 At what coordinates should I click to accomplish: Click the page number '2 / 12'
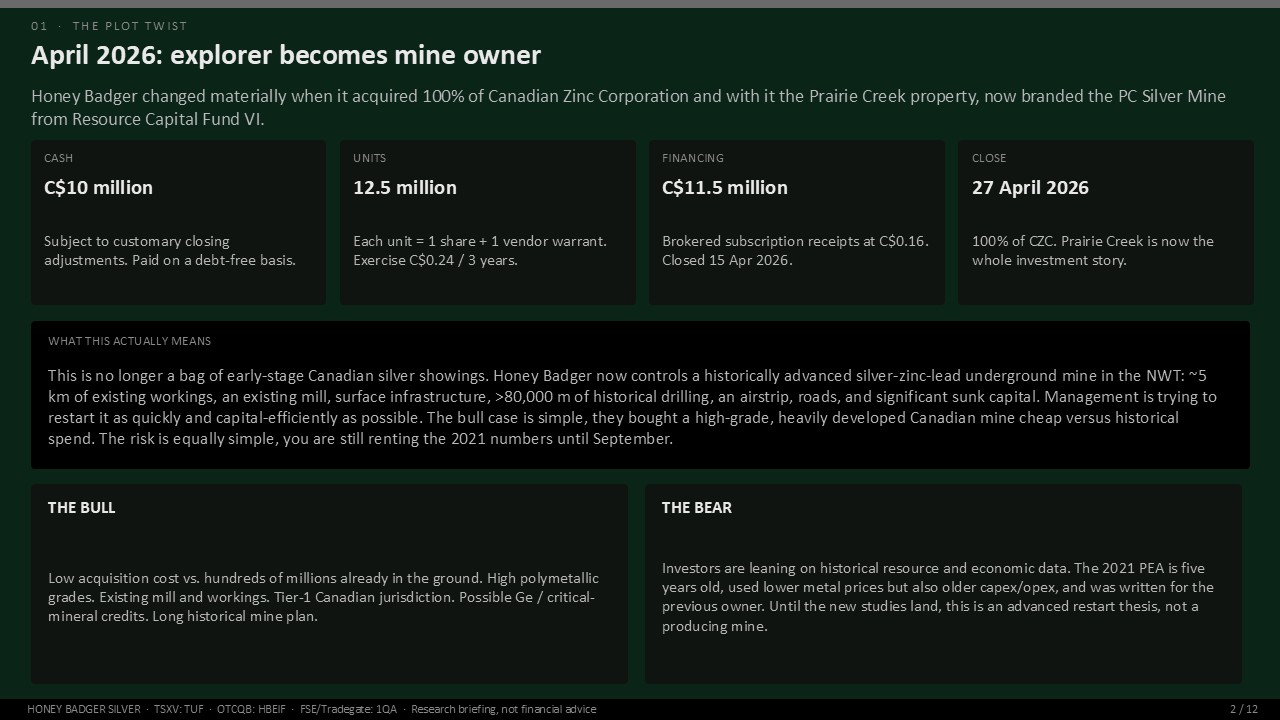click(x=1244, y=709)
